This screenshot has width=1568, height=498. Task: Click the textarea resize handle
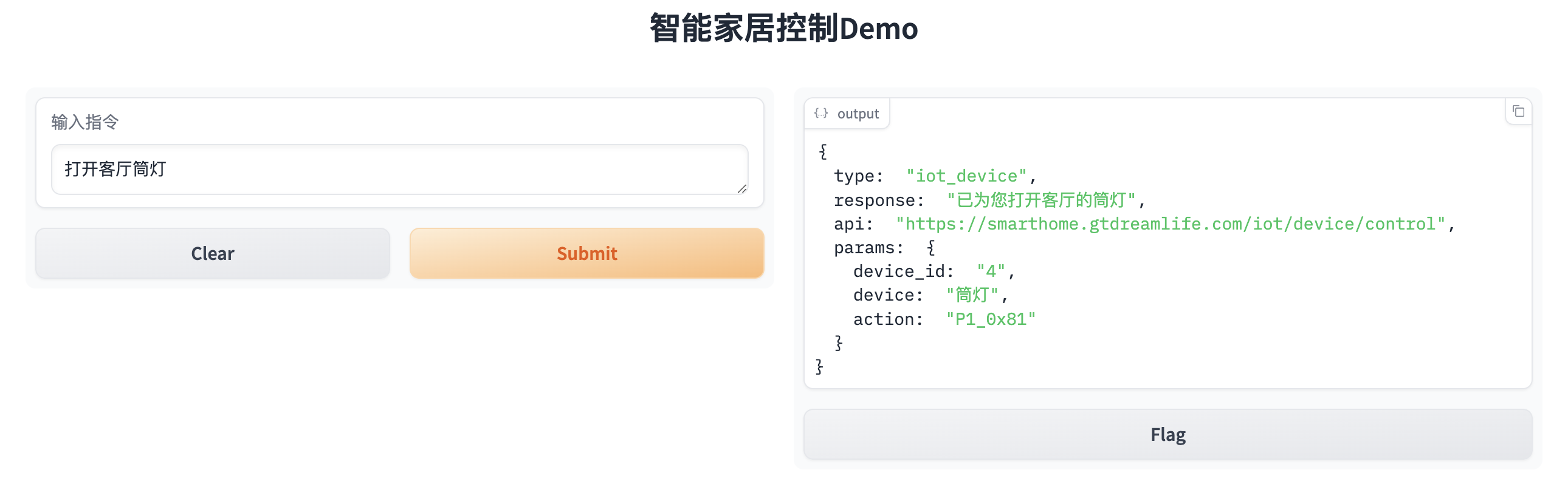pyautogui.click(x=741, y=188)
